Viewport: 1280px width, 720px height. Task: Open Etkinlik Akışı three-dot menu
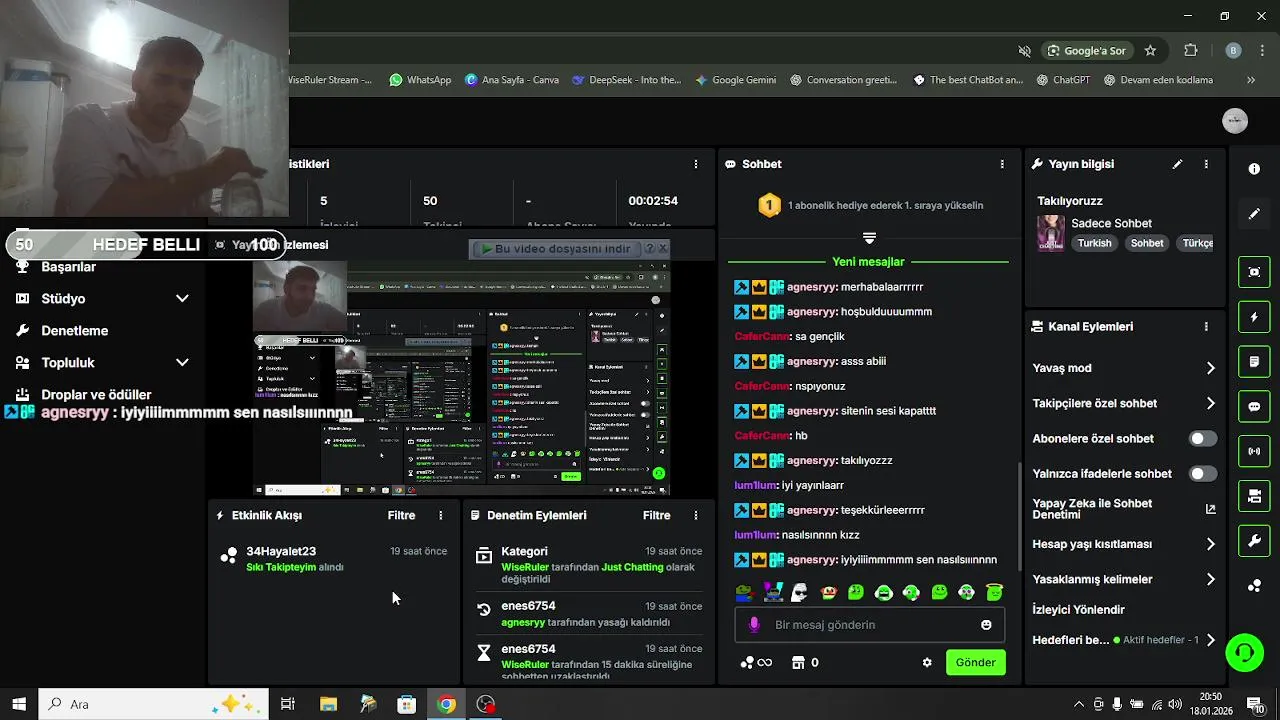[x=441, y=516]
